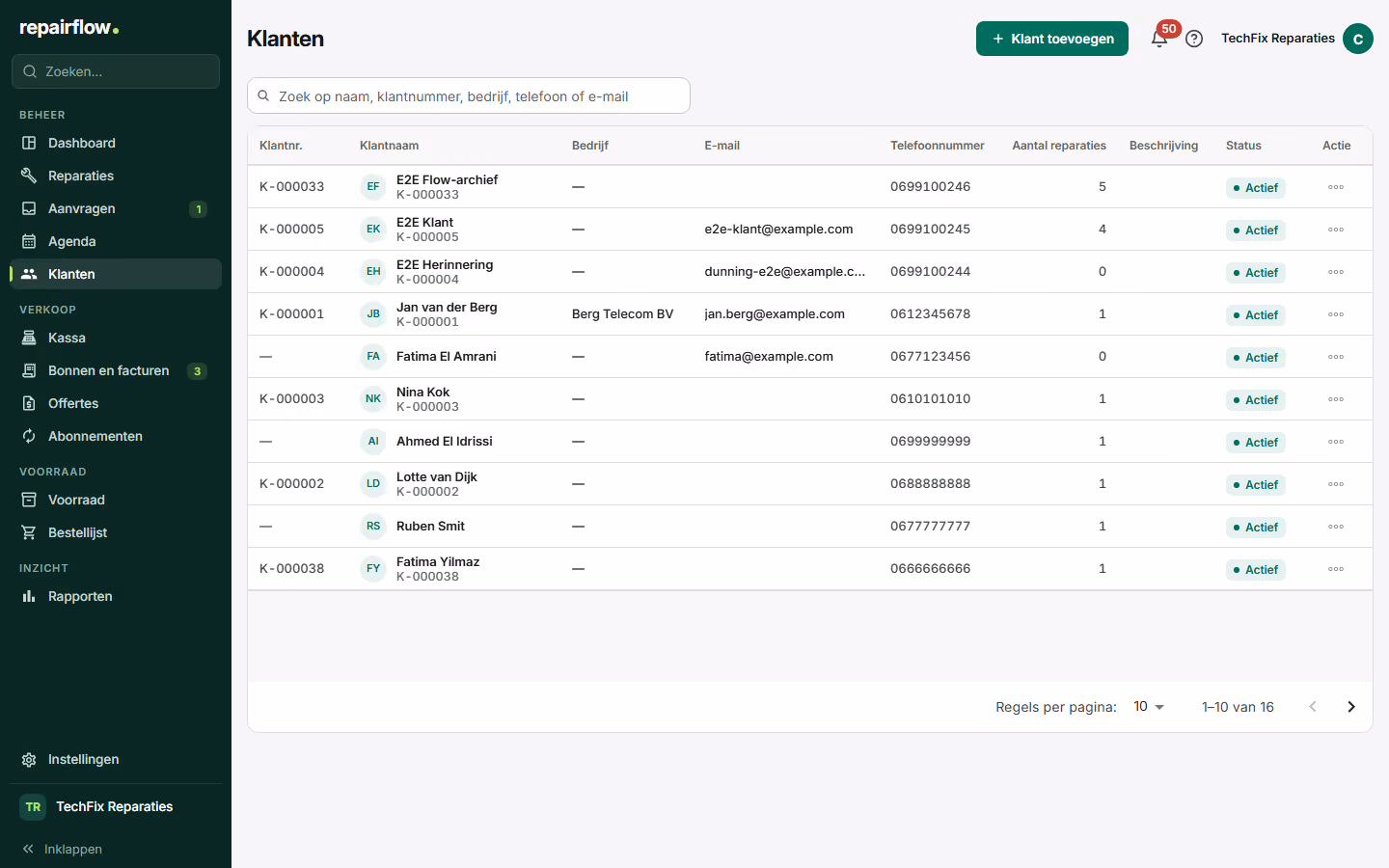Focus the sidebar Zoeken field
Image resolution: width=1389 pixels, height=868 pixels.
coord(116,71)
